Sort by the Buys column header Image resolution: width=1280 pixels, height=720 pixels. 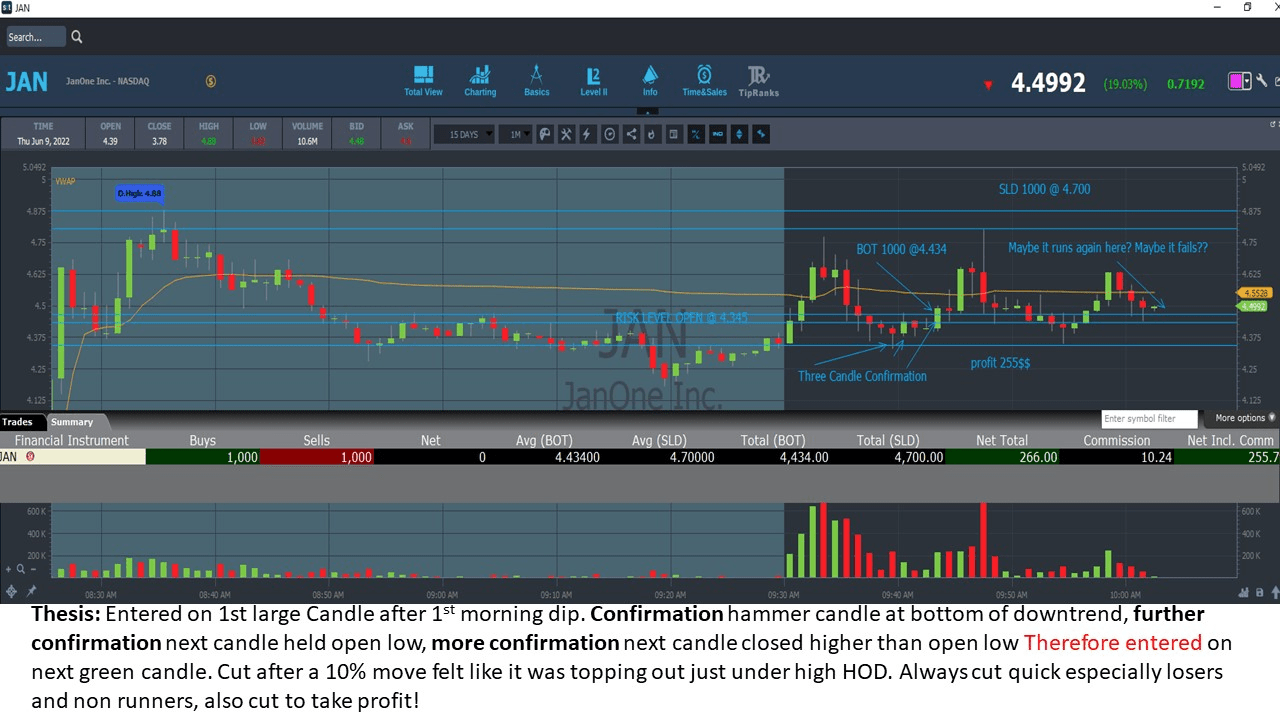pos(203,440)
